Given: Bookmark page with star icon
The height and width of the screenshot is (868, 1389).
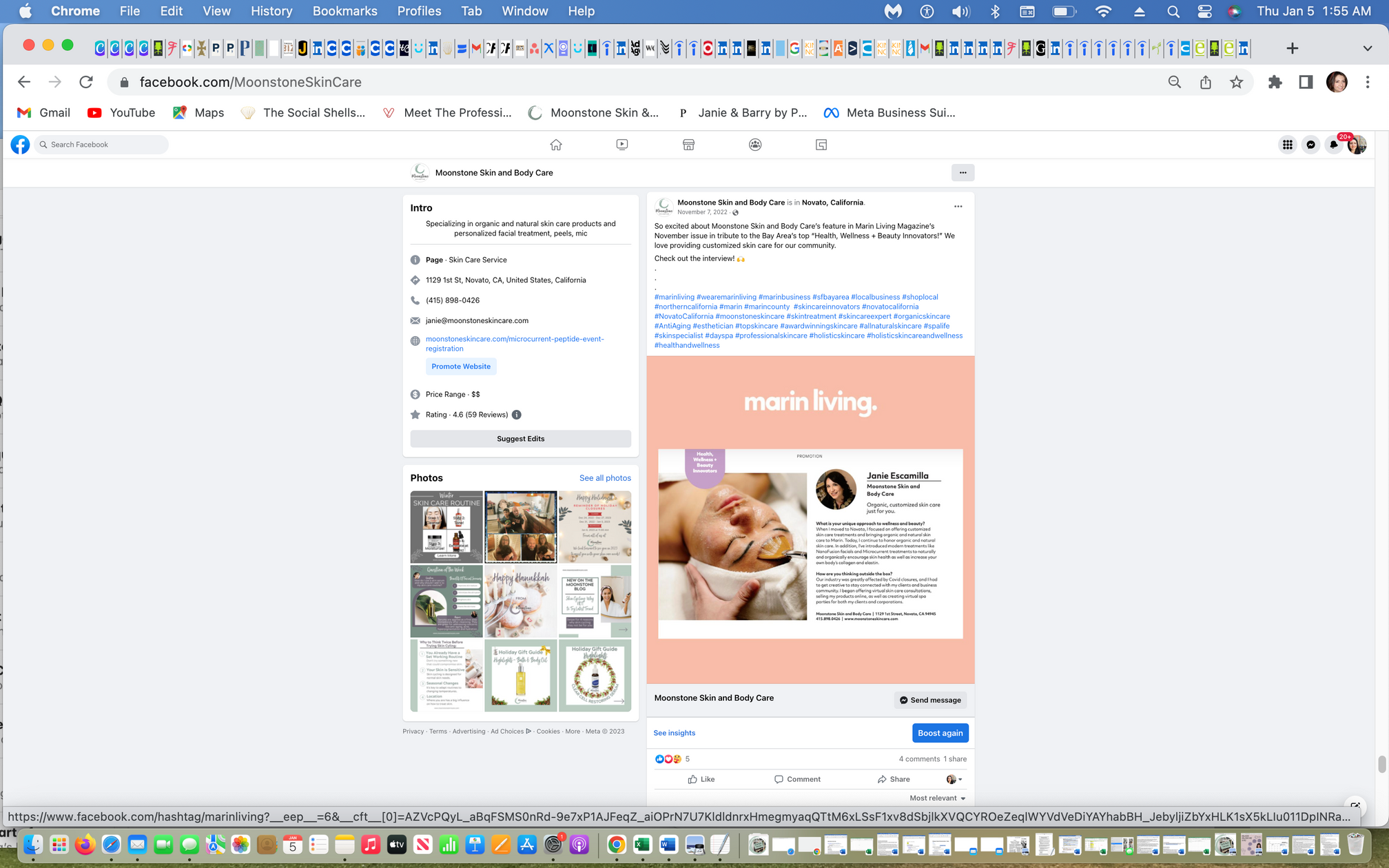Looking at the screenshot, I should [x=1237, y=82].
